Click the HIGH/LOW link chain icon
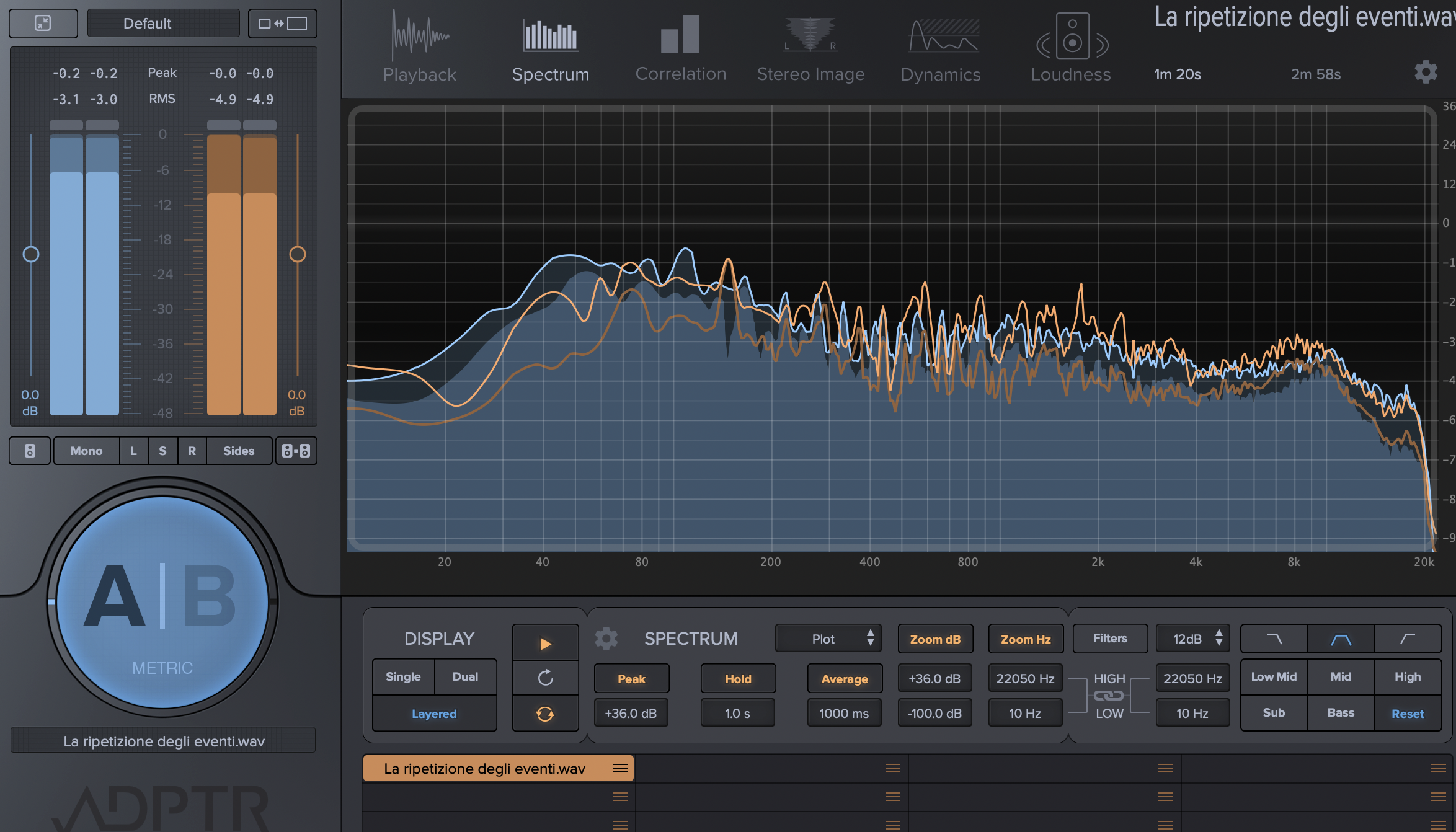The image size is (1456, 832). (x=1109, y=696)
